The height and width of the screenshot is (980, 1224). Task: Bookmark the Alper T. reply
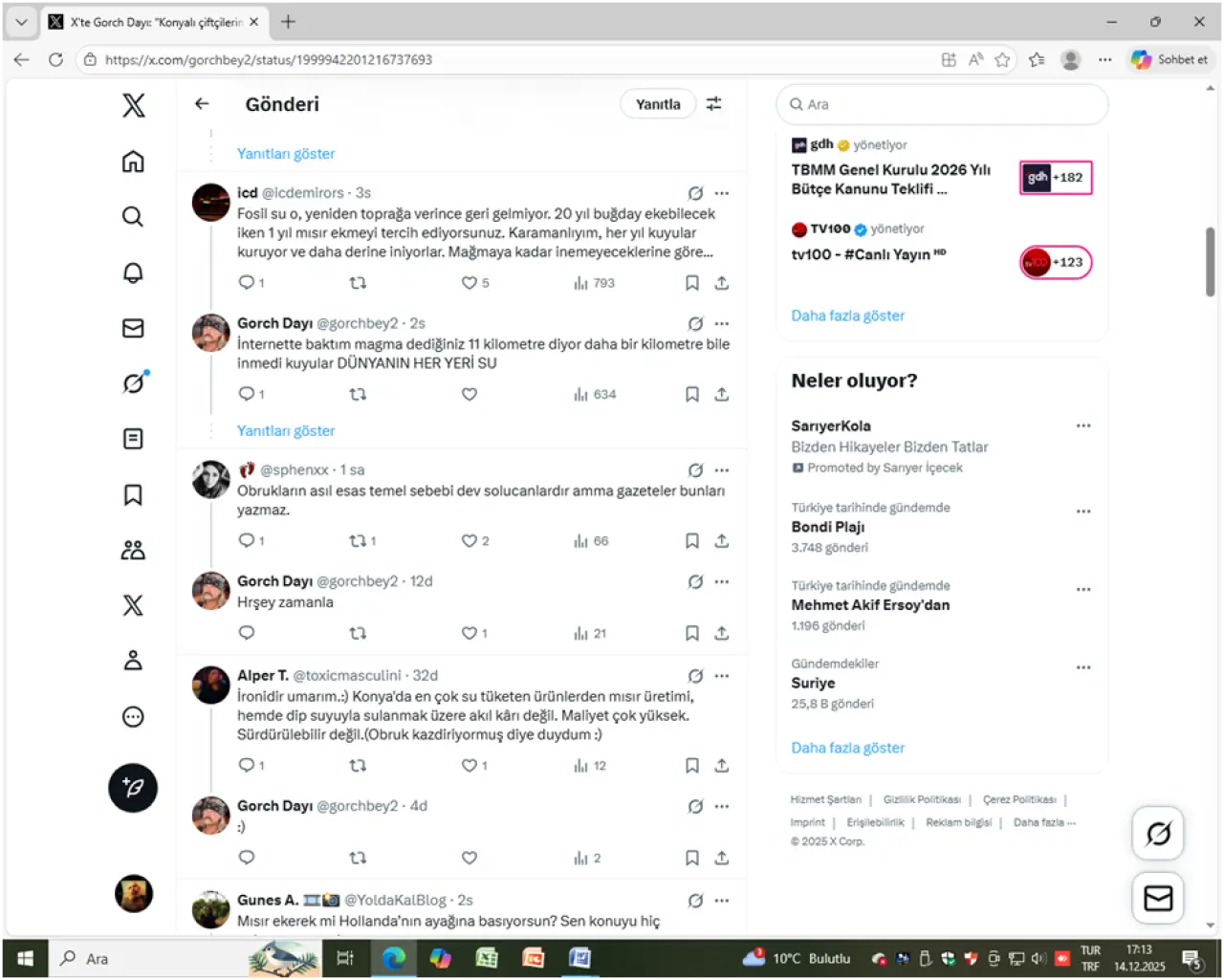(691, 766)
